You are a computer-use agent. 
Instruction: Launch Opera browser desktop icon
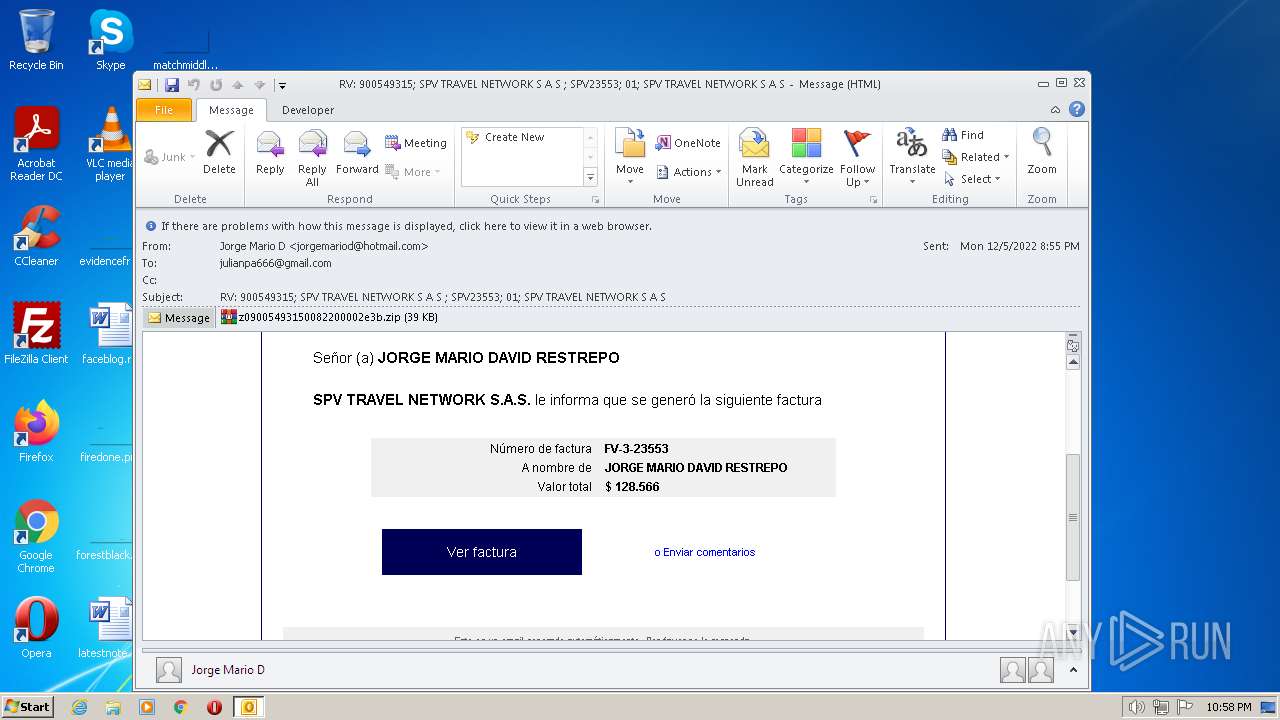36,628
